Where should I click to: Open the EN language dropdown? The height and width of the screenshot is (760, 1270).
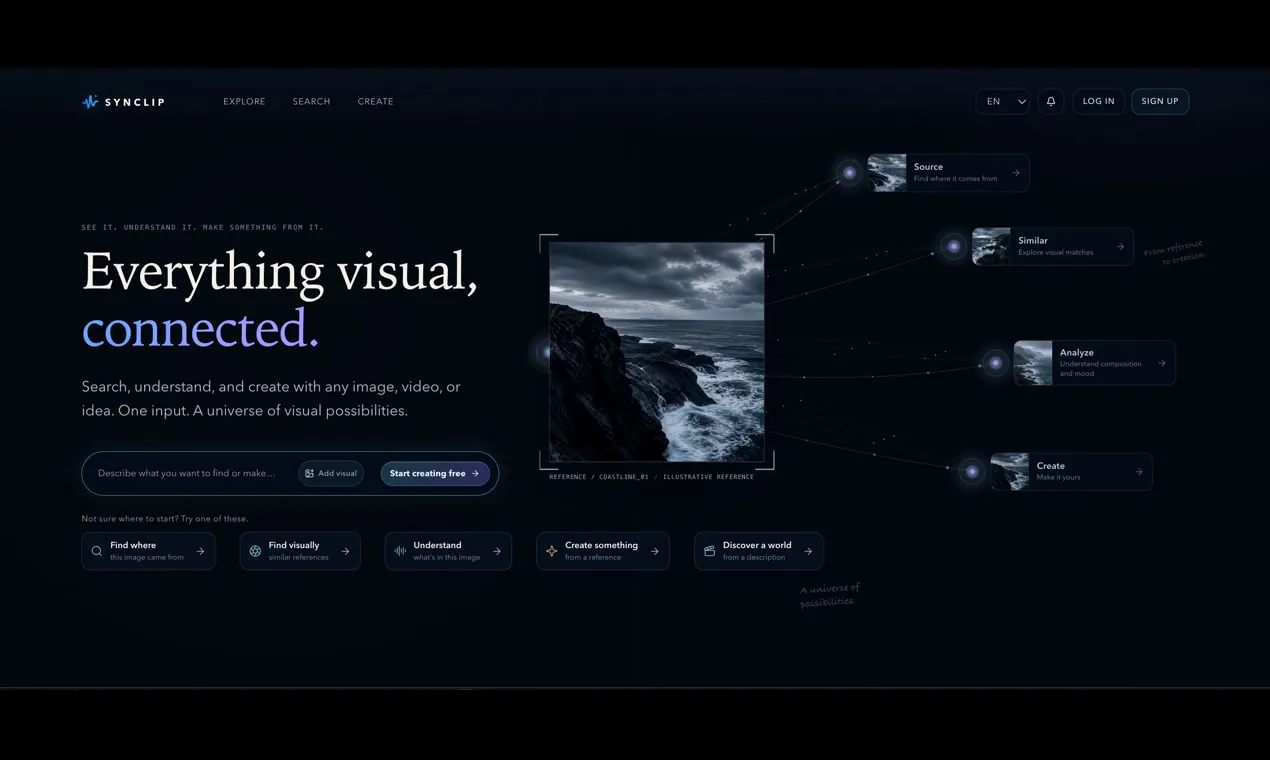[x=1003, y=101]
